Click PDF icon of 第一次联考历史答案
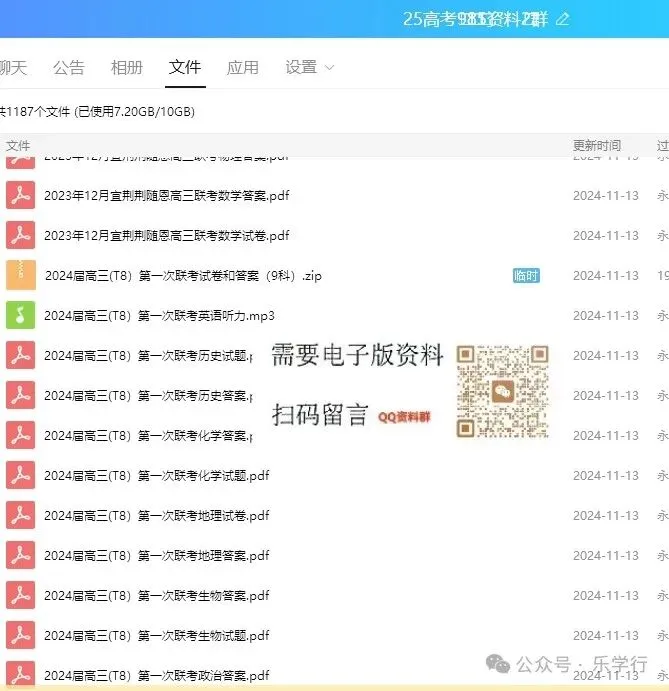Screen dimensions: 669x691 click(x=20, y=395)
